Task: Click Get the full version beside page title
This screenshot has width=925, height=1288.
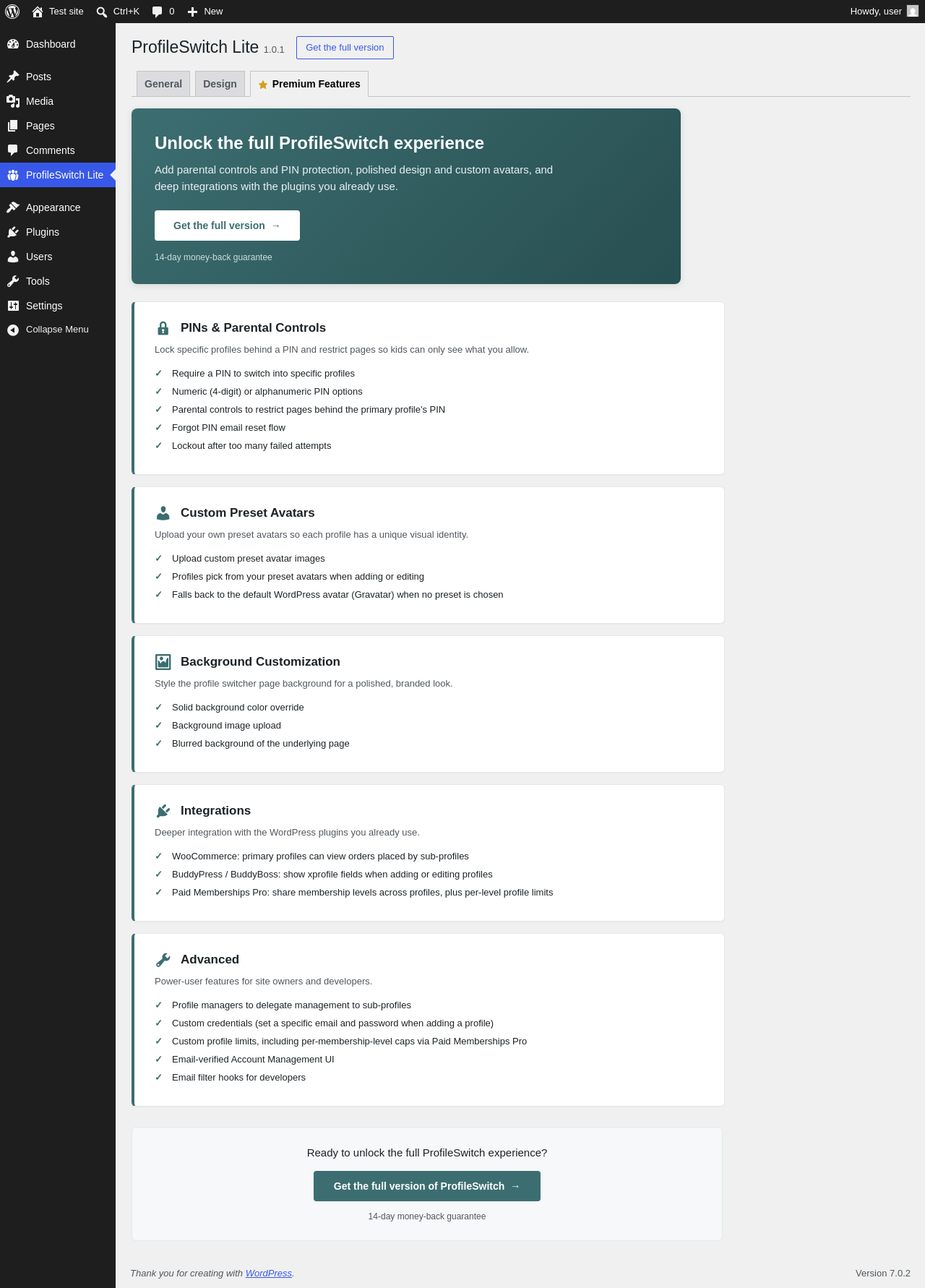Action: [x=345, y=48]
